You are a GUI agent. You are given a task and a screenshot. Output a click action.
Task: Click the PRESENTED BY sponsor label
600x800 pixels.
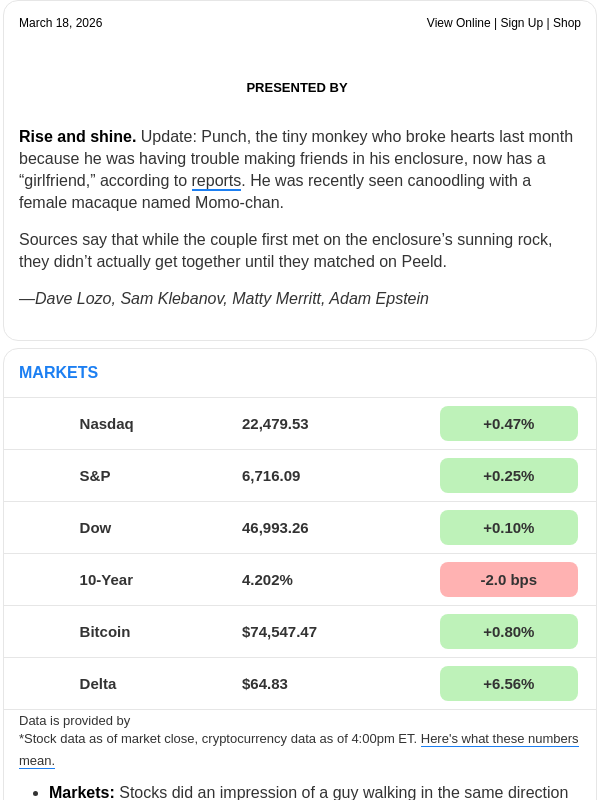(297, 88)
